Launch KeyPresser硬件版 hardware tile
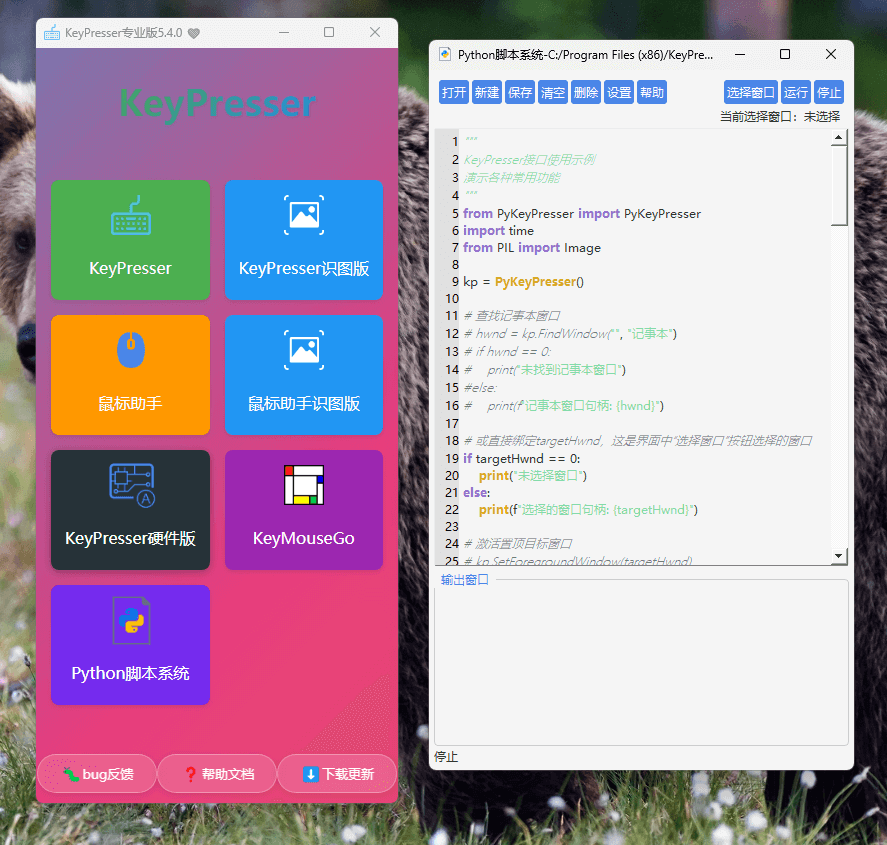Viewport: 887px width, 845px height. [x=130, y=510]
